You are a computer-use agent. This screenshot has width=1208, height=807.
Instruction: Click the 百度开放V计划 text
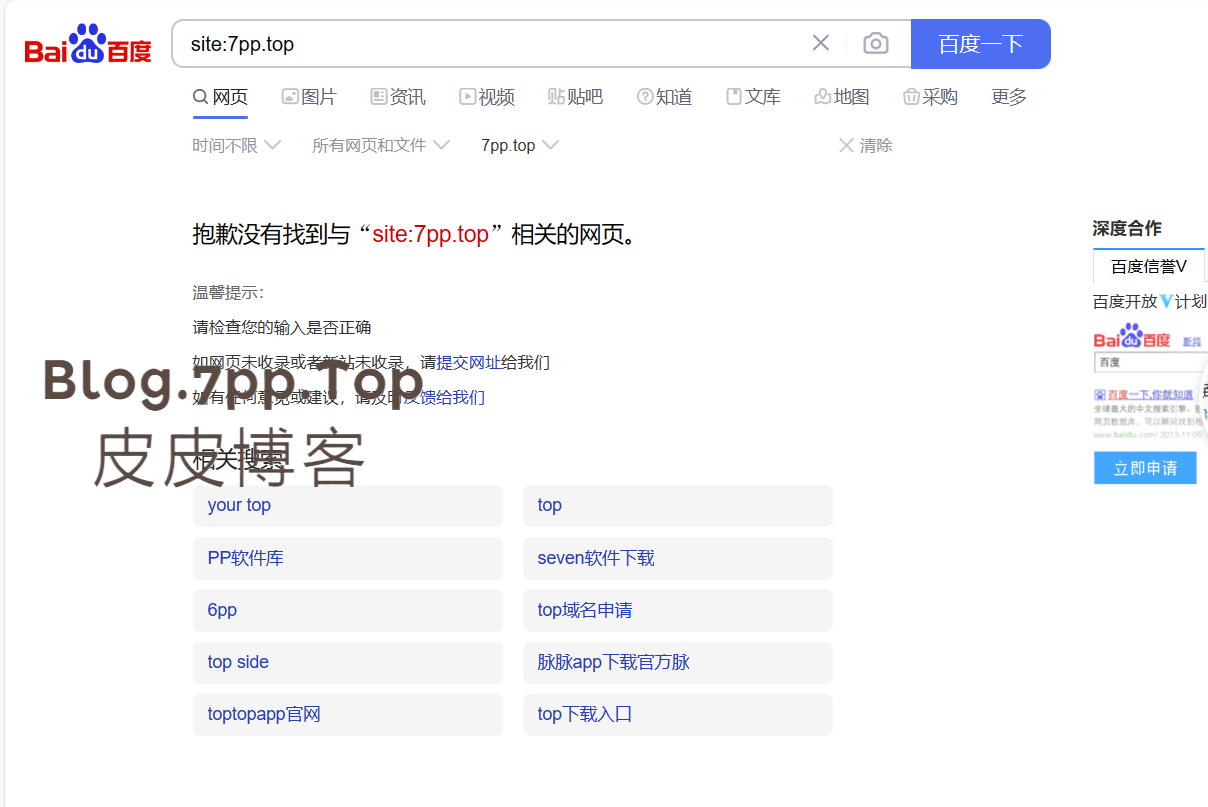[1150, 301]
